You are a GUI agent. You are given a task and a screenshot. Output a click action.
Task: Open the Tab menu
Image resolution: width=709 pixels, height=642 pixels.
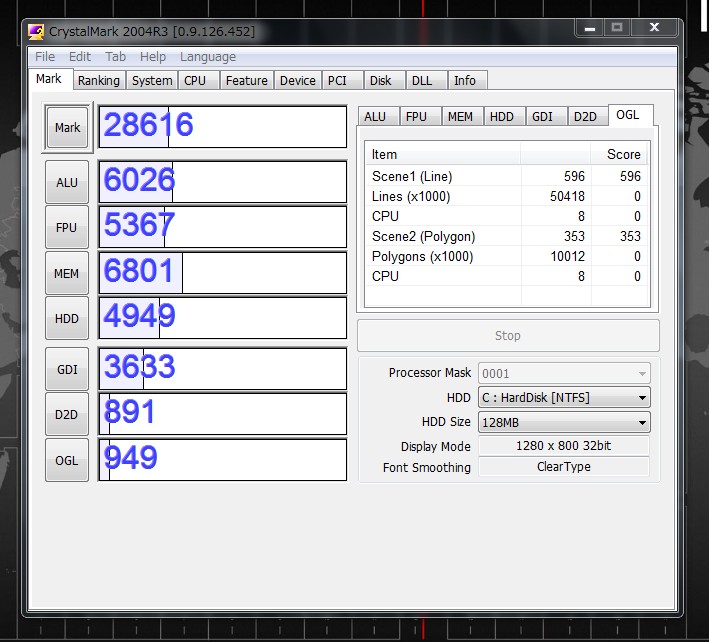coord(115,57)
